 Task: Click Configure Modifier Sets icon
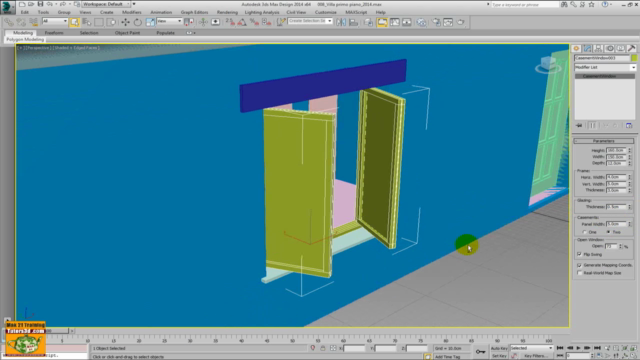click(x=629, y=125)
